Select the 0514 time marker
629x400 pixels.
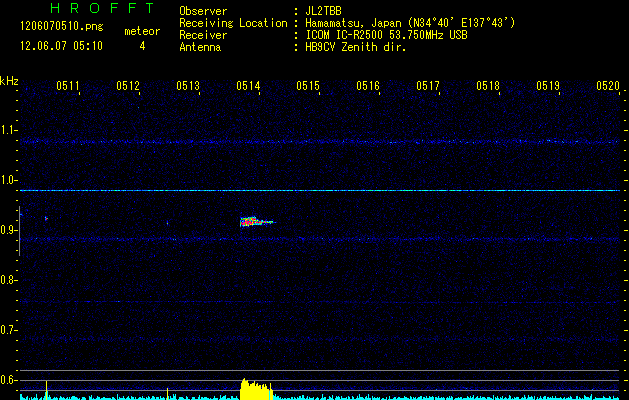(248, 87)
